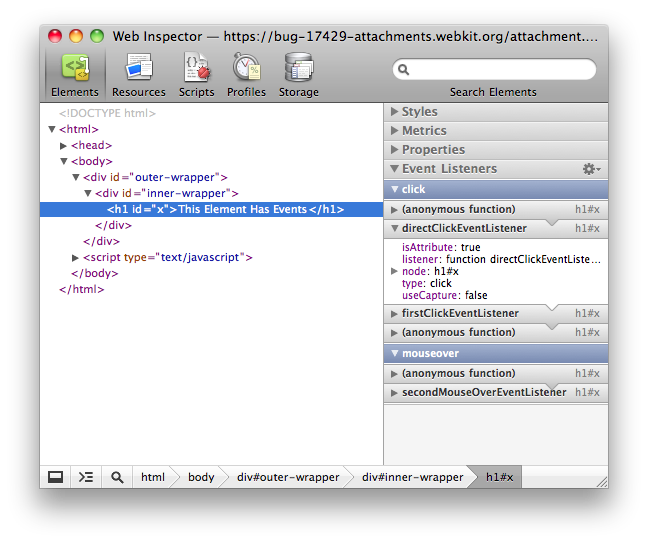
Task: Expand the script text/javascript node
Action: coord(75,257)
